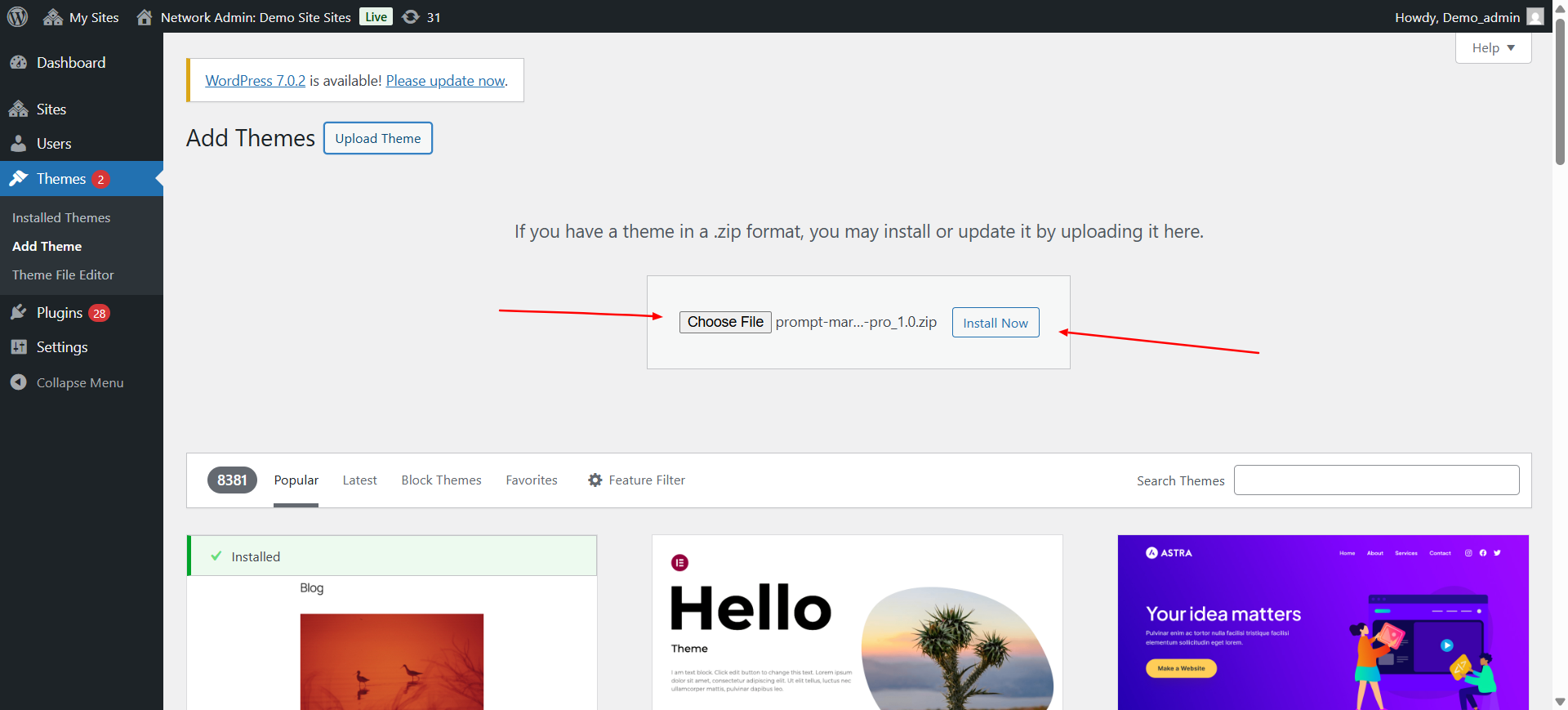This screenshot has width=1568, height=710.
Task: Open the My Sites network icon
Action: [53, 17]
